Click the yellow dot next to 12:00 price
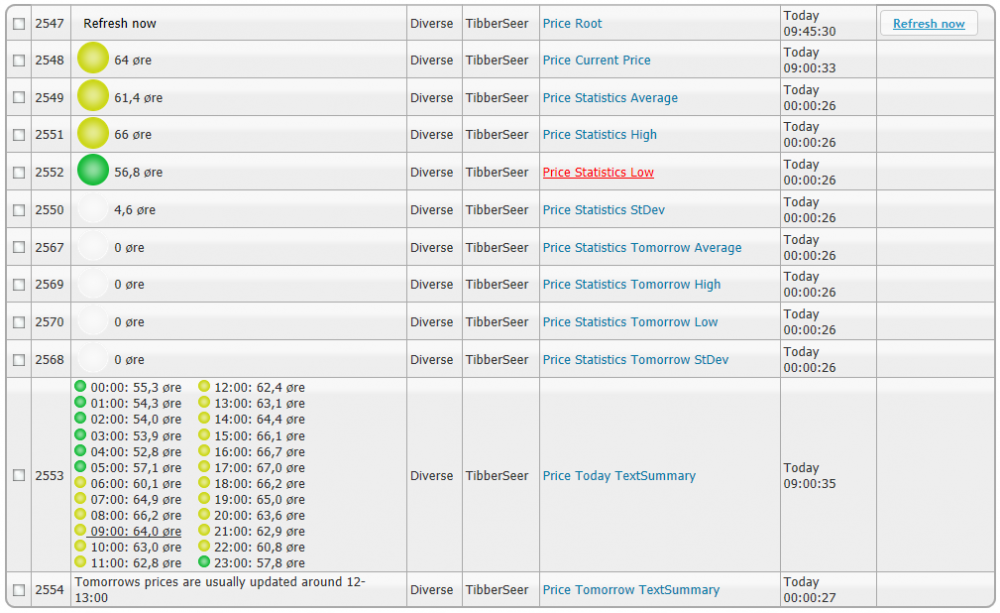The height and width of the screenshot is (613, 1000). click(x=204, y=387)
